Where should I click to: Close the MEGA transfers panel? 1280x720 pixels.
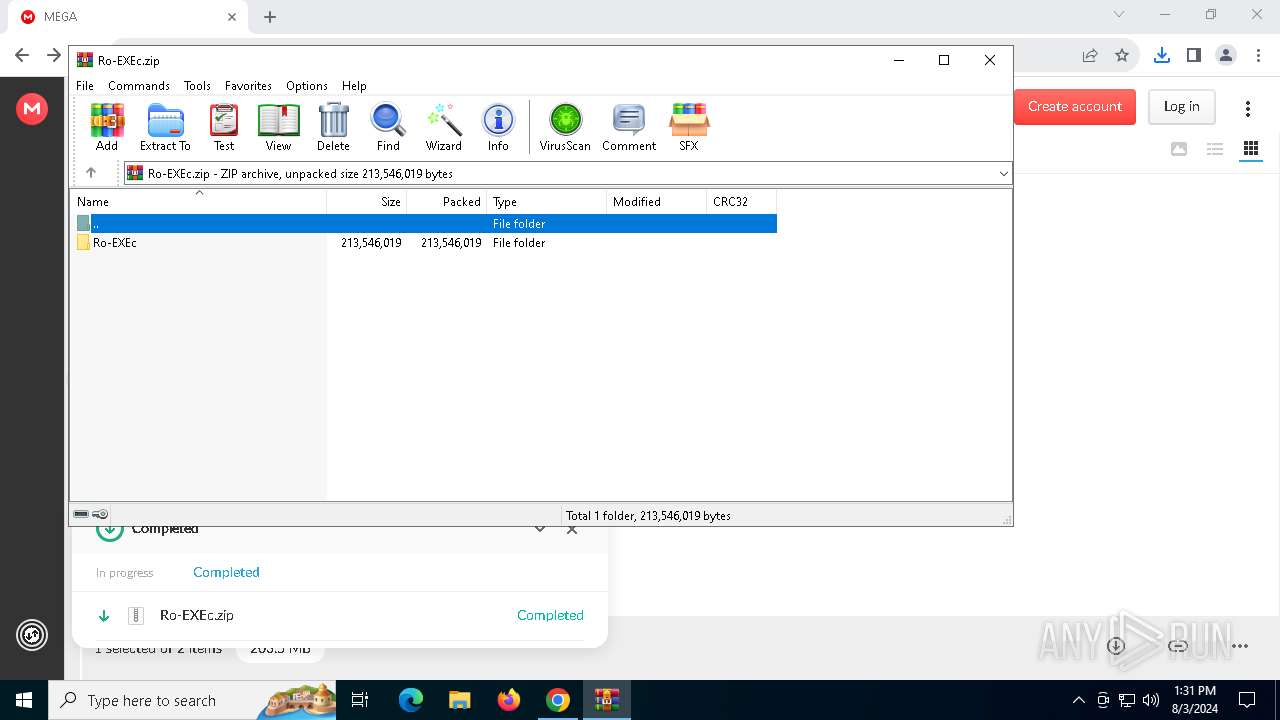pyautogui.click(x=572, y=529)
